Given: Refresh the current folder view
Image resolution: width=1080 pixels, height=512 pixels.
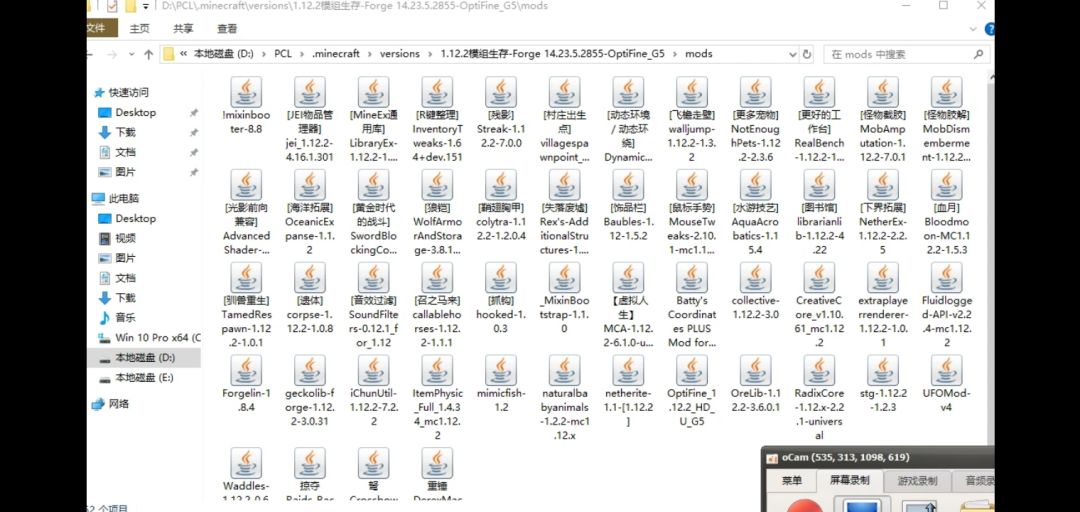Looking at the screenshot, I should click(x=807, y=54).
